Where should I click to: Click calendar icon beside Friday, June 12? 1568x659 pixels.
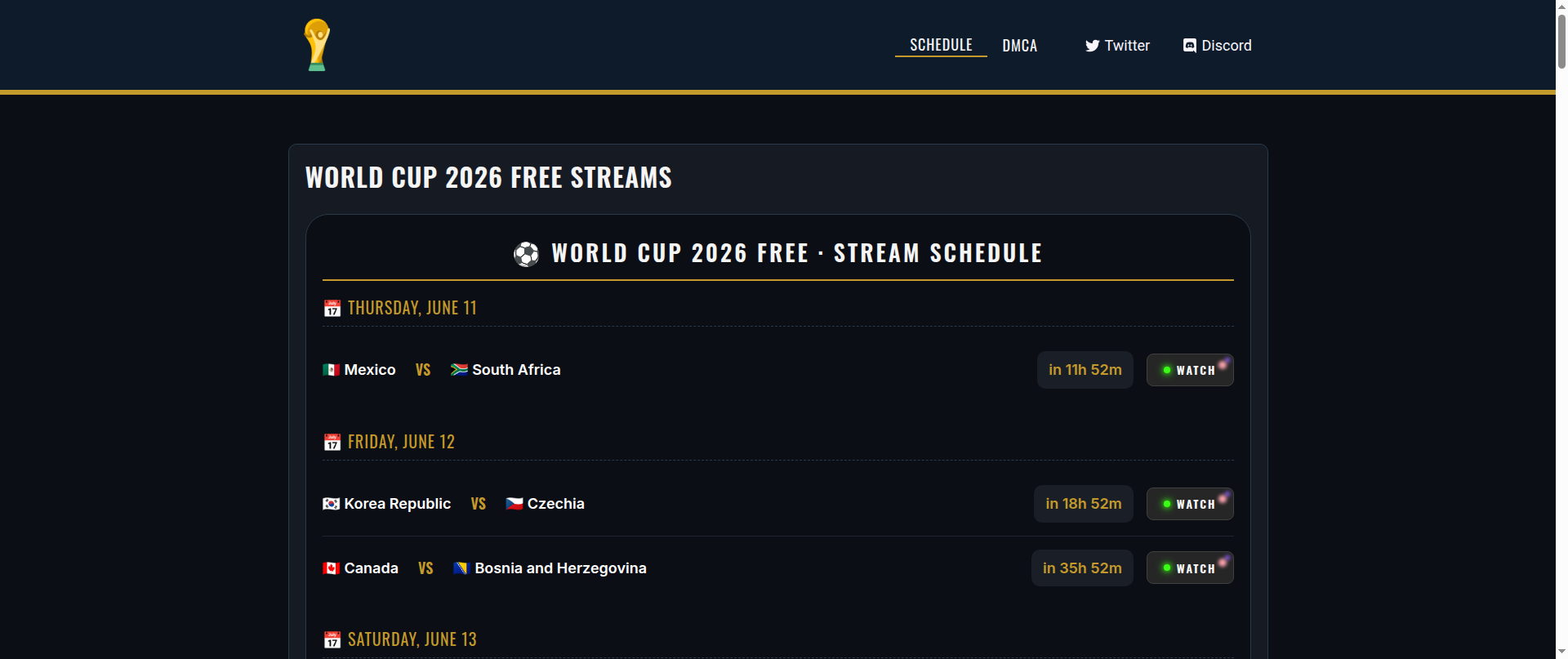[x=332, y=442]
